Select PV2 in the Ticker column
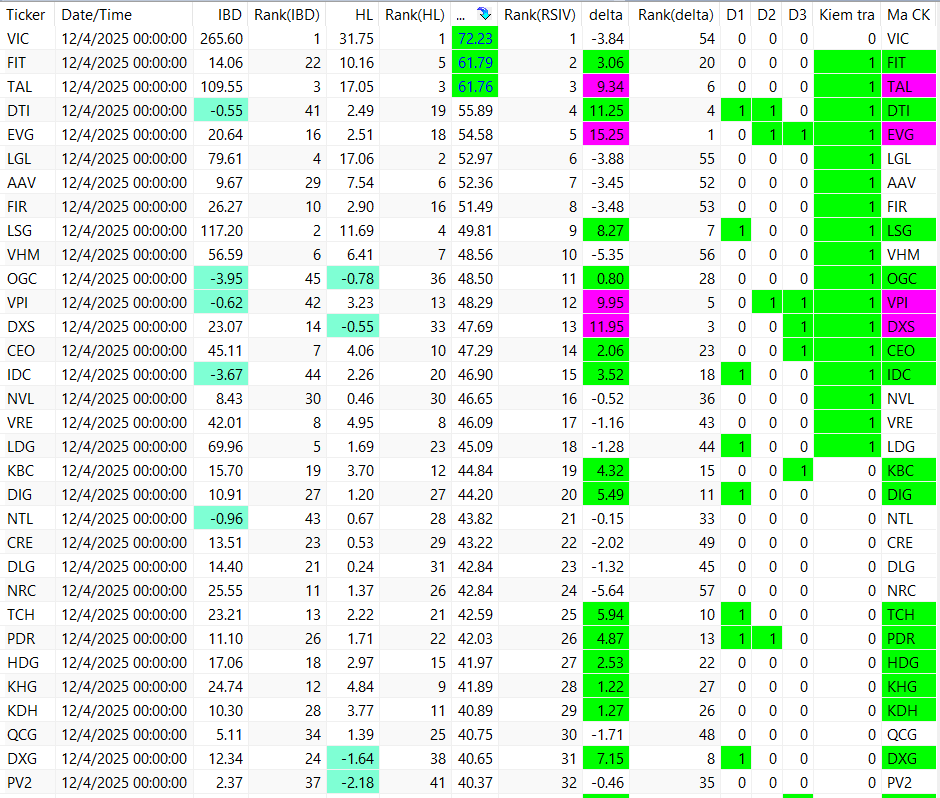 (19, 782)
